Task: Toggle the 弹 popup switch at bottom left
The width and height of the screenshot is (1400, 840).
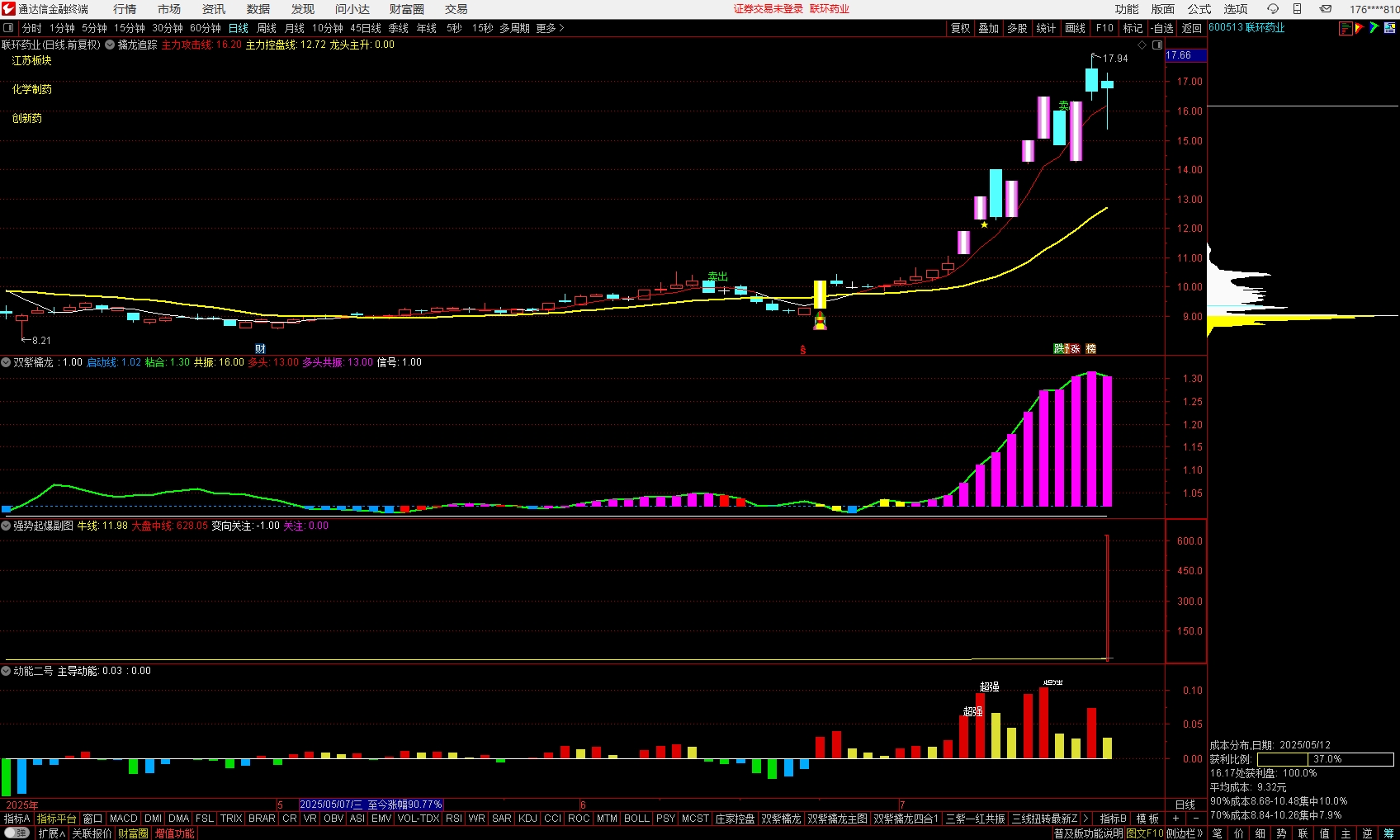Action: pos(17,833)
